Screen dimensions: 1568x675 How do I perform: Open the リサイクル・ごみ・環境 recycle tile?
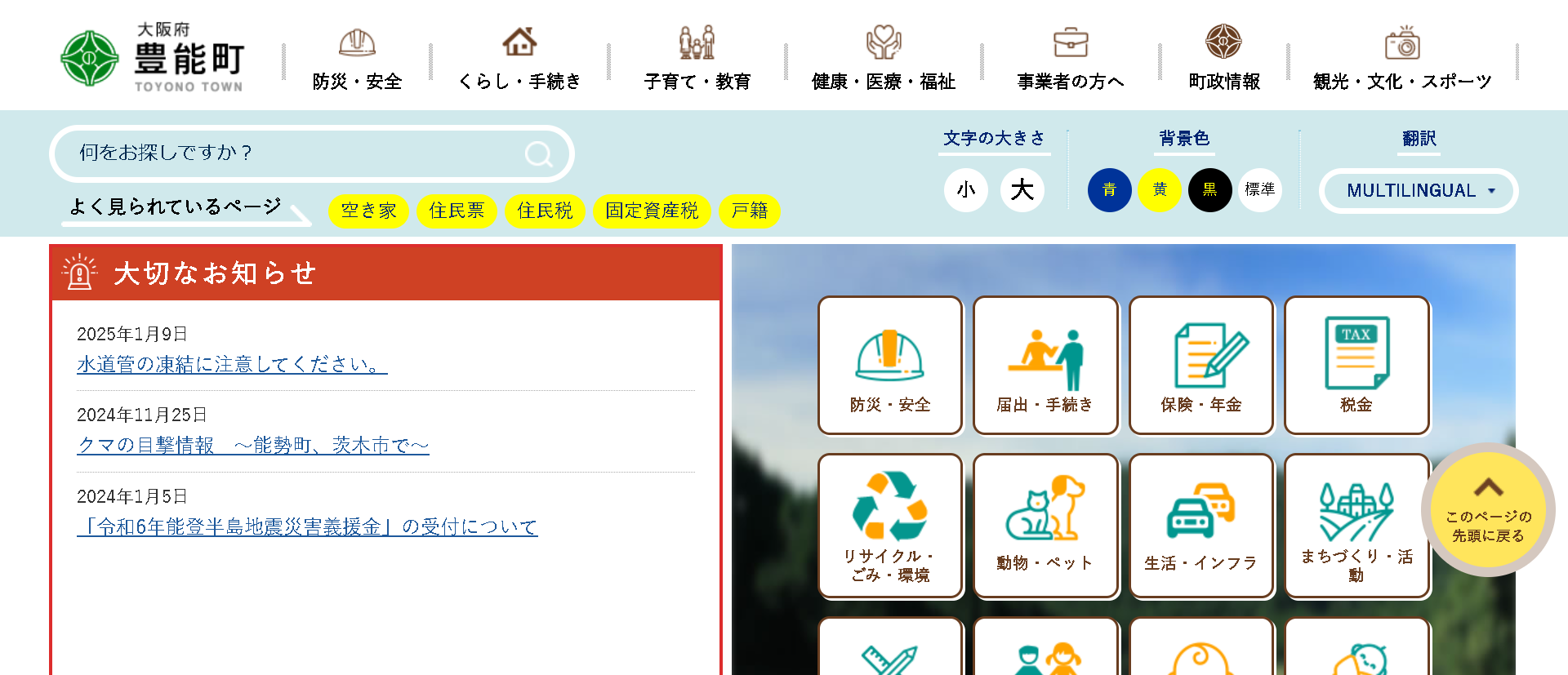(x=890, y=526)
